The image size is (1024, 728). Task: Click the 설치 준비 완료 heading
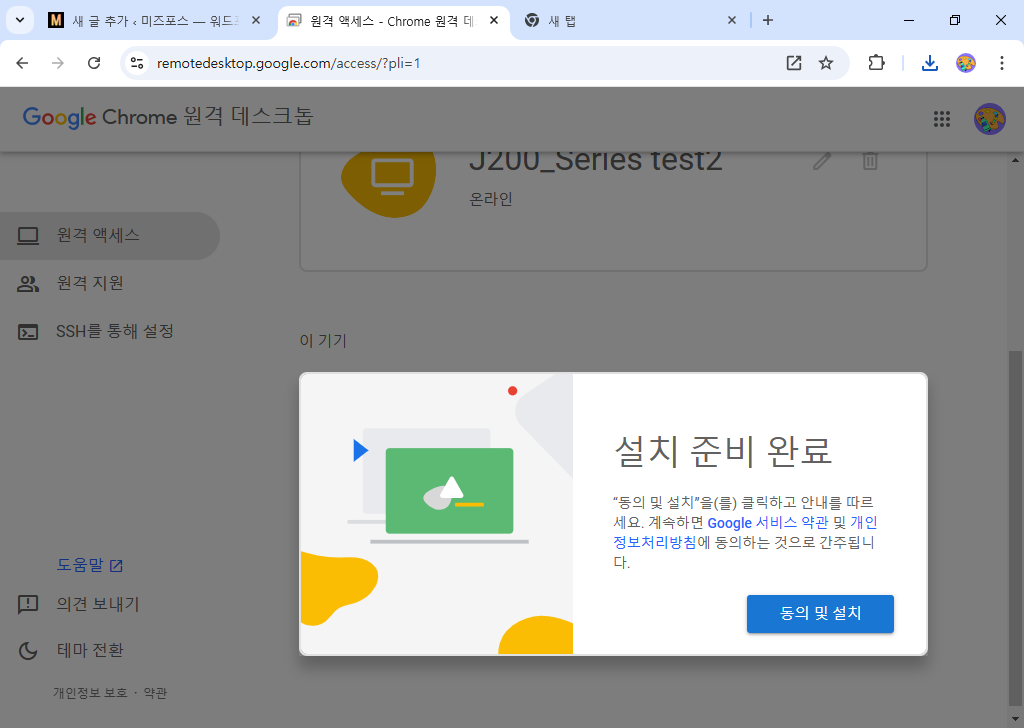coord(723,451)
